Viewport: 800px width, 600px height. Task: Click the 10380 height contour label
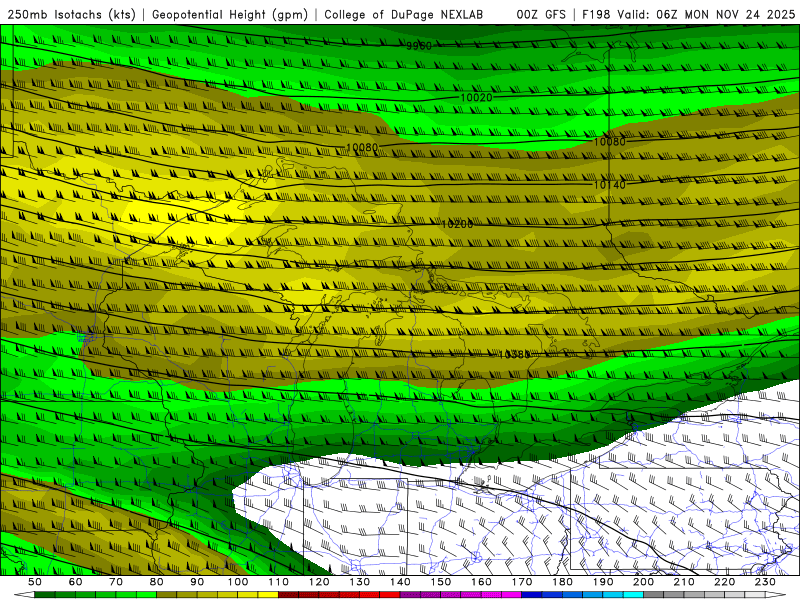coord(514,354)
